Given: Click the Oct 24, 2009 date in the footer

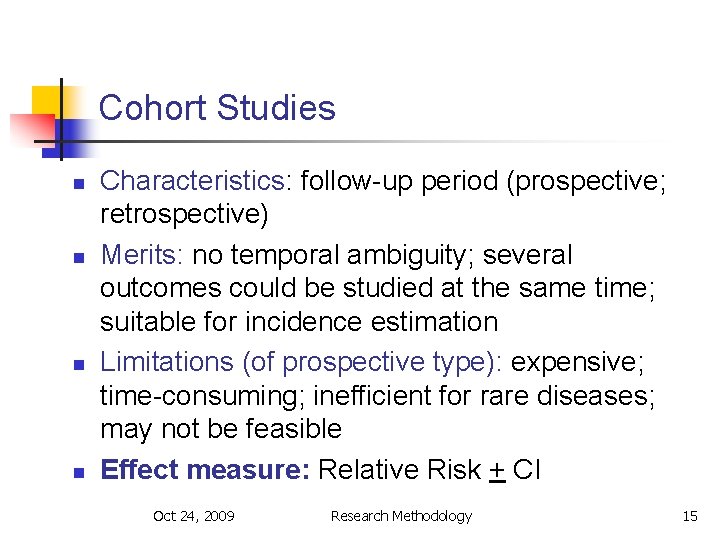Looking at the screenshot, I should coord(194,516).
